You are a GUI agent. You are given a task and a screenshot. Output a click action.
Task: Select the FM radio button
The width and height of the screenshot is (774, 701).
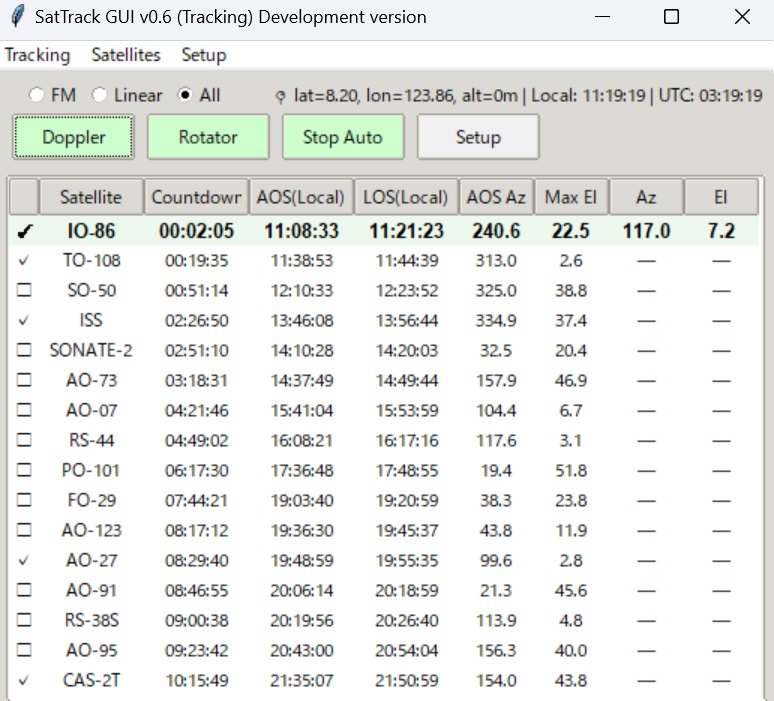pyautogui.click(x=37, y=95)
